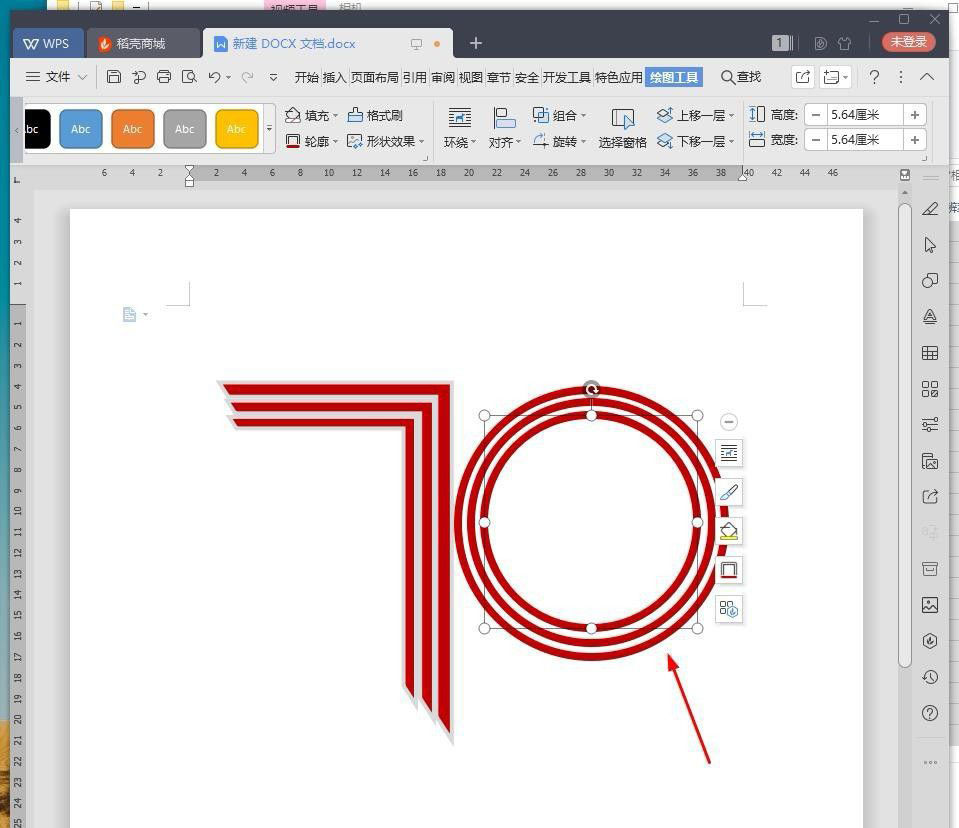Image resolution: width=959 pixels, height=828 pixels.
Task: Bring shape forward with 上移一层
Action: click(x=695, y=114)
